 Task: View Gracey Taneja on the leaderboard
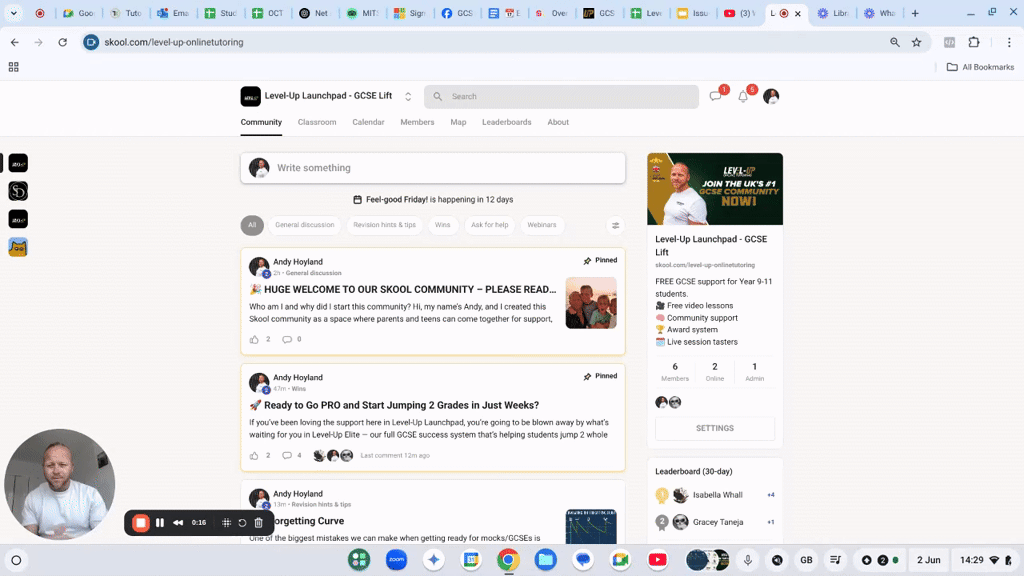718,522
